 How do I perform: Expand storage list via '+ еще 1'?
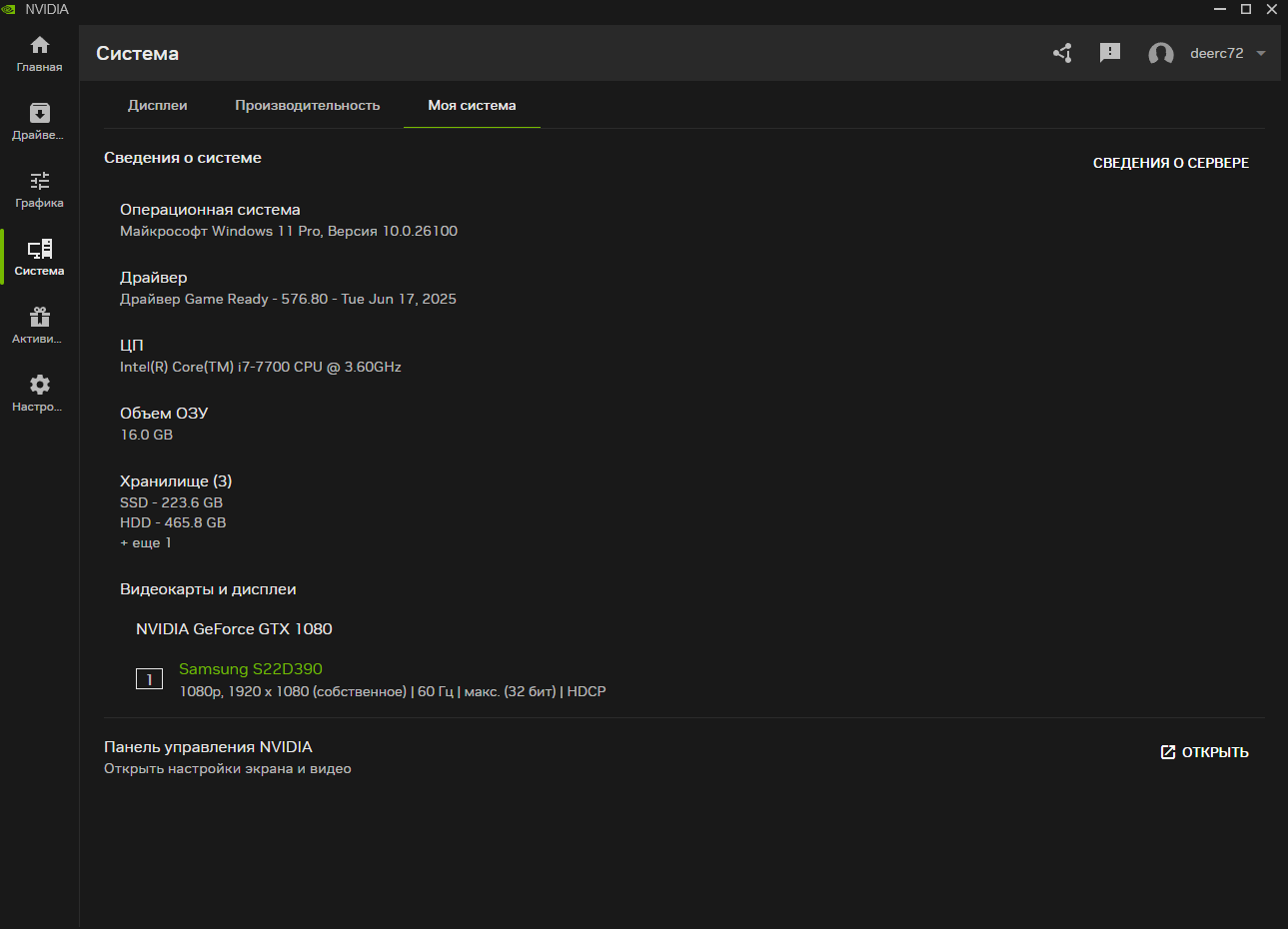pyautogui.click(x=146, y=542)
